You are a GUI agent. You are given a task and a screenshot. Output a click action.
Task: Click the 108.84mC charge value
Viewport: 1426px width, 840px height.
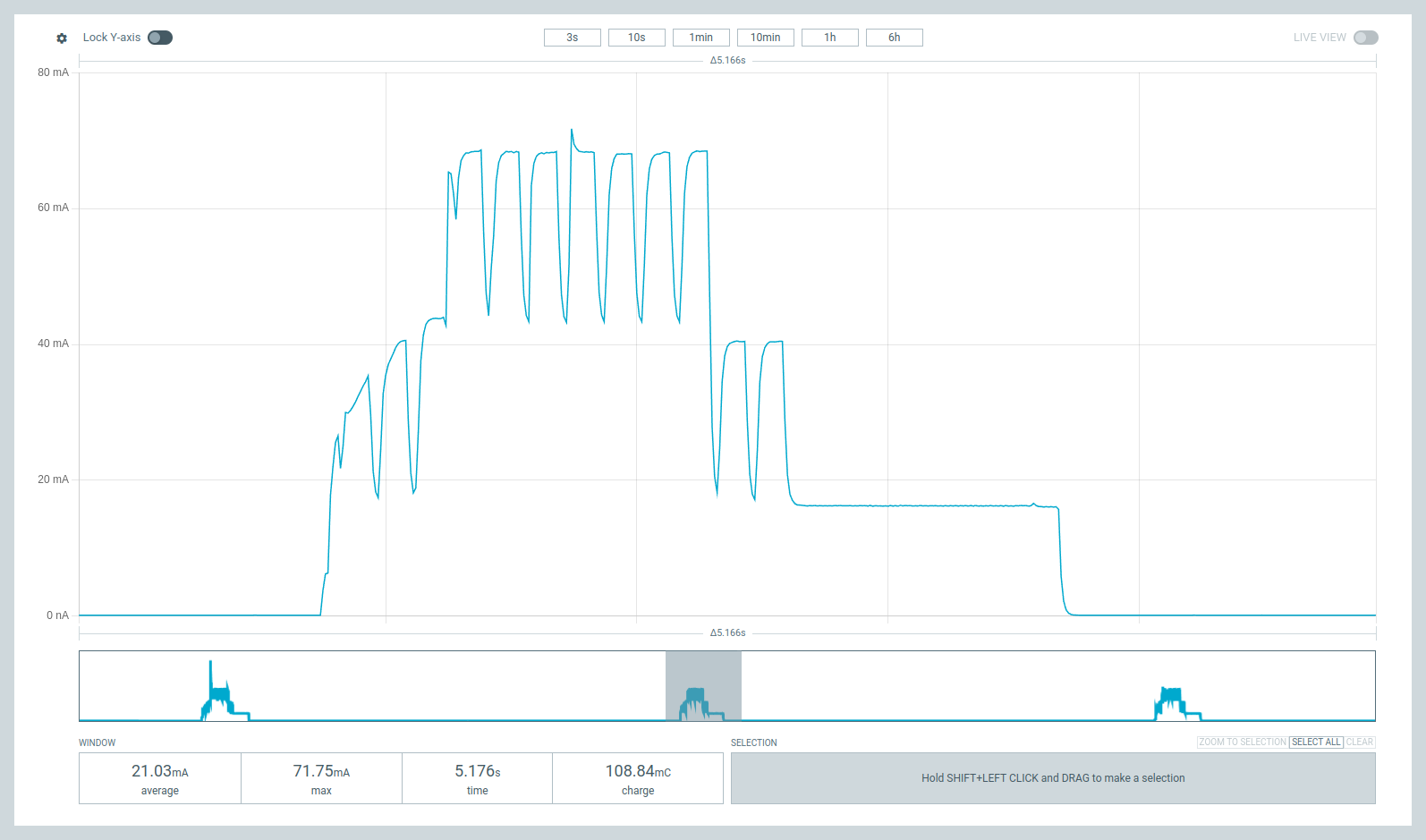coord(638,771)
